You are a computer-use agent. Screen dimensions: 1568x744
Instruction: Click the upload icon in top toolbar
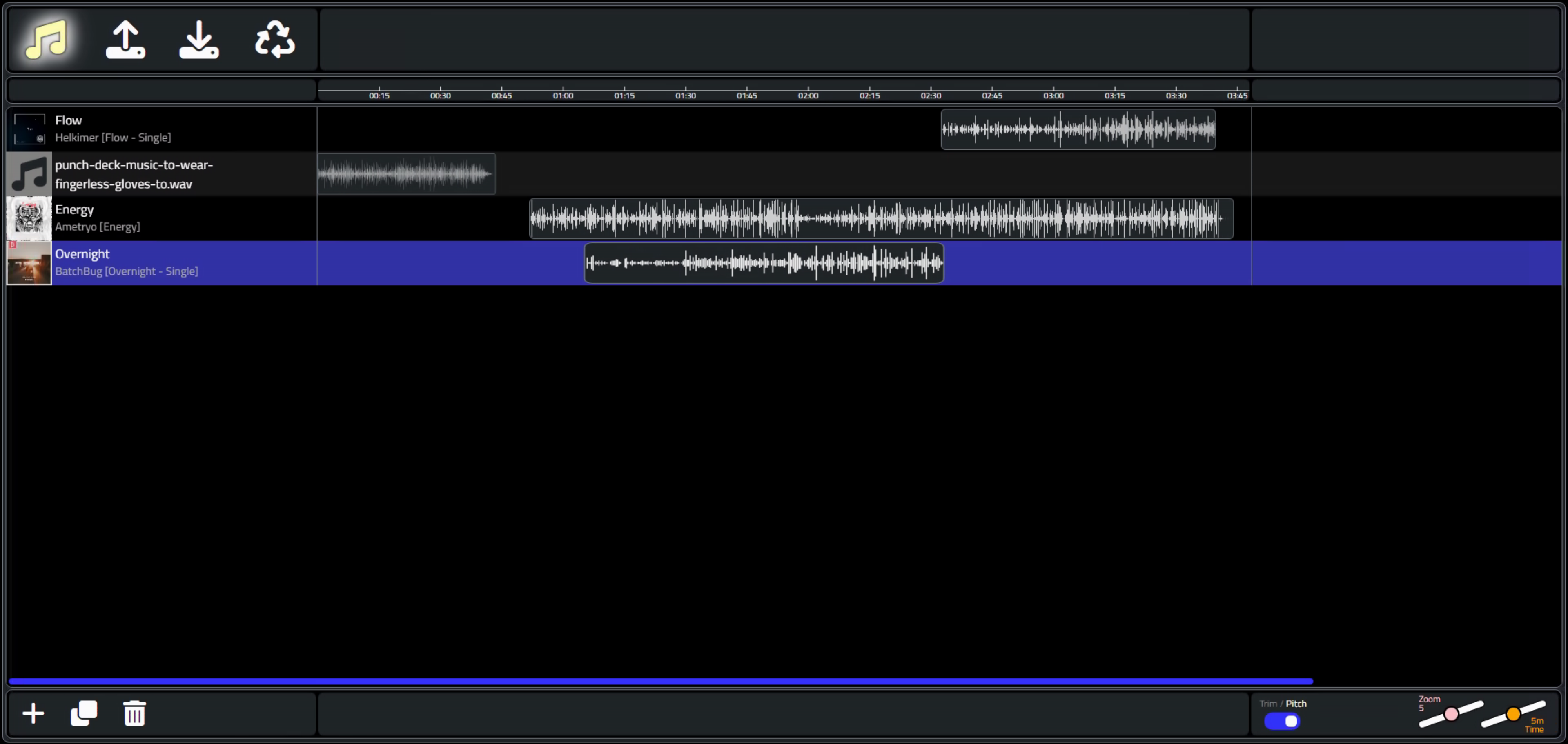point(125,40)
